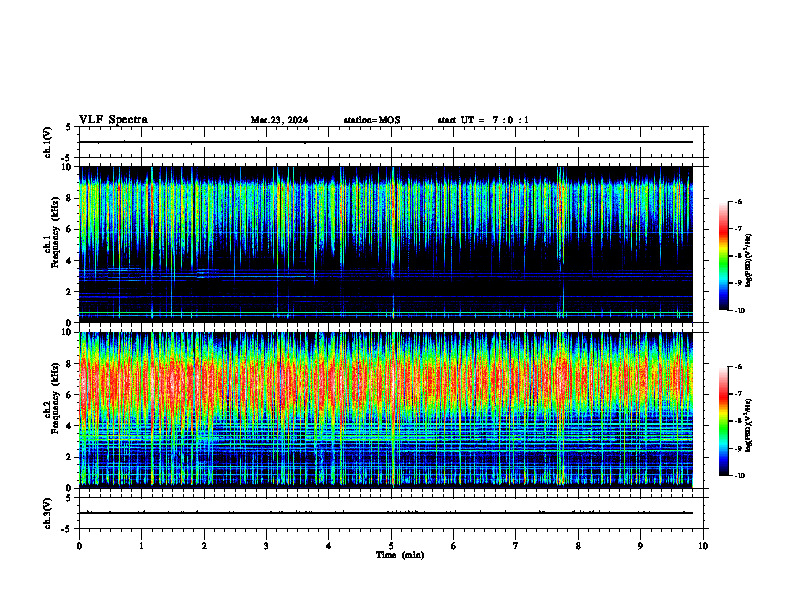Click time axis tick label "1"
Screen dimensions: 792x612
141,546
